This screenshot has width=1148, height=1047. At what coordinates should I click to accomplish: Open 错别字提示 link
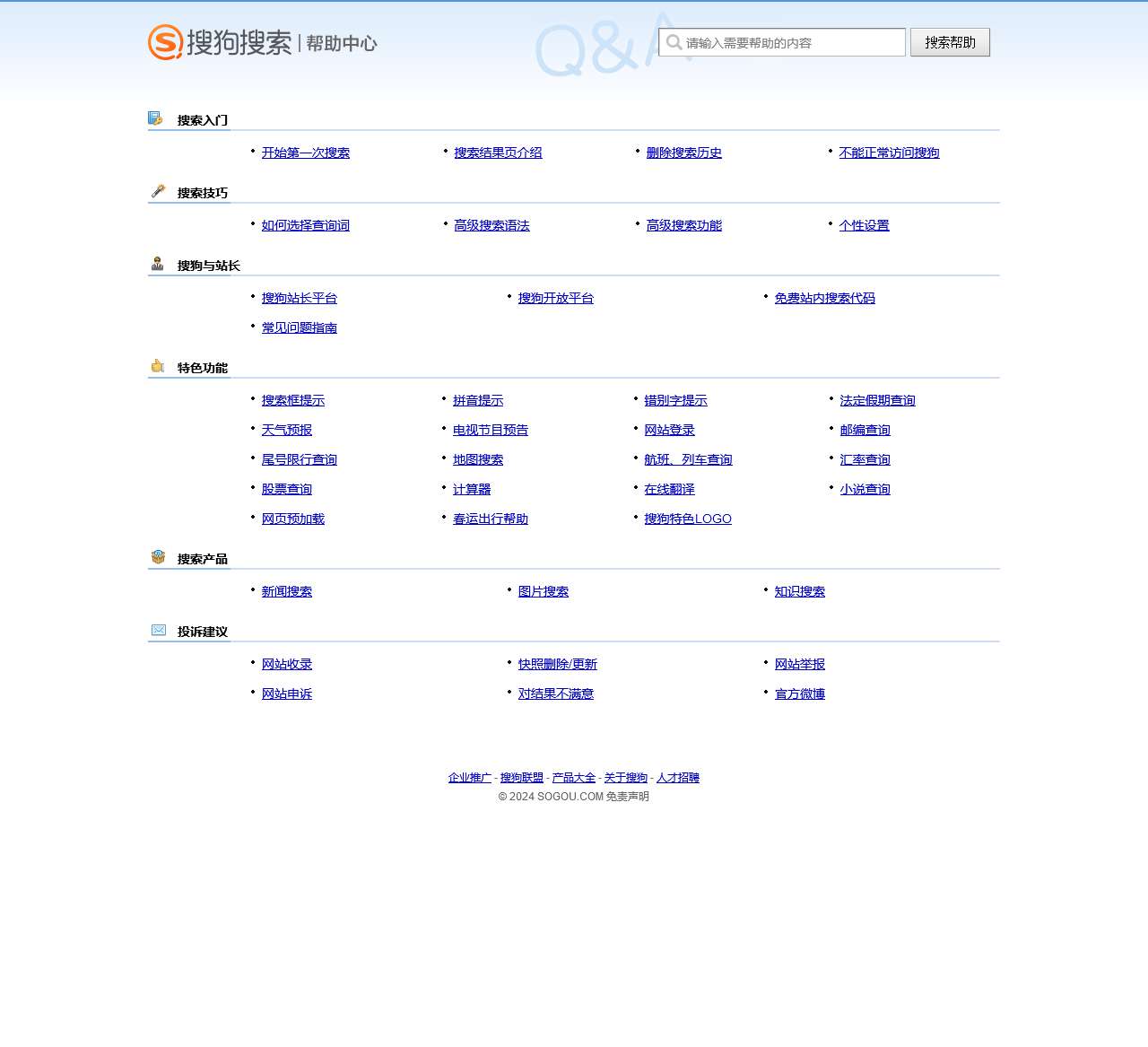[x=676, y=400]
